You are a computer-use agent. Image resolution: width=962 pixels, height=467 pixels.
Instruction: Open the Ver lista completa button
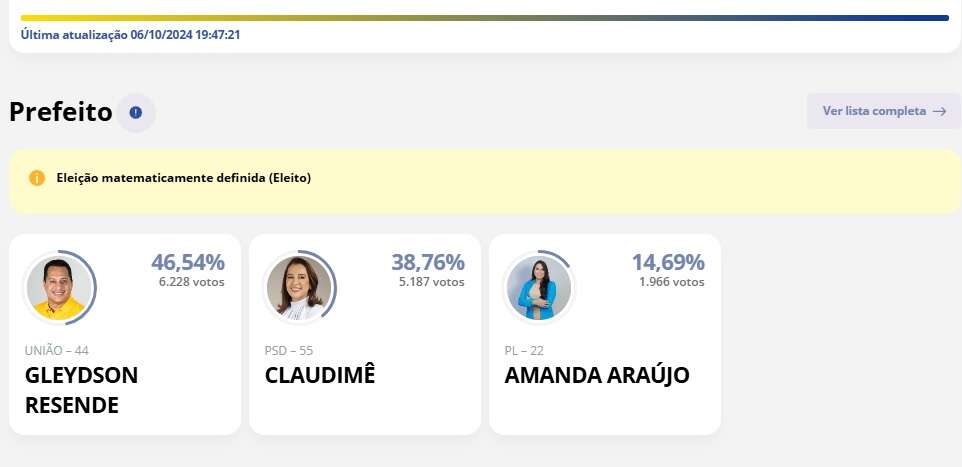point(883,111)
